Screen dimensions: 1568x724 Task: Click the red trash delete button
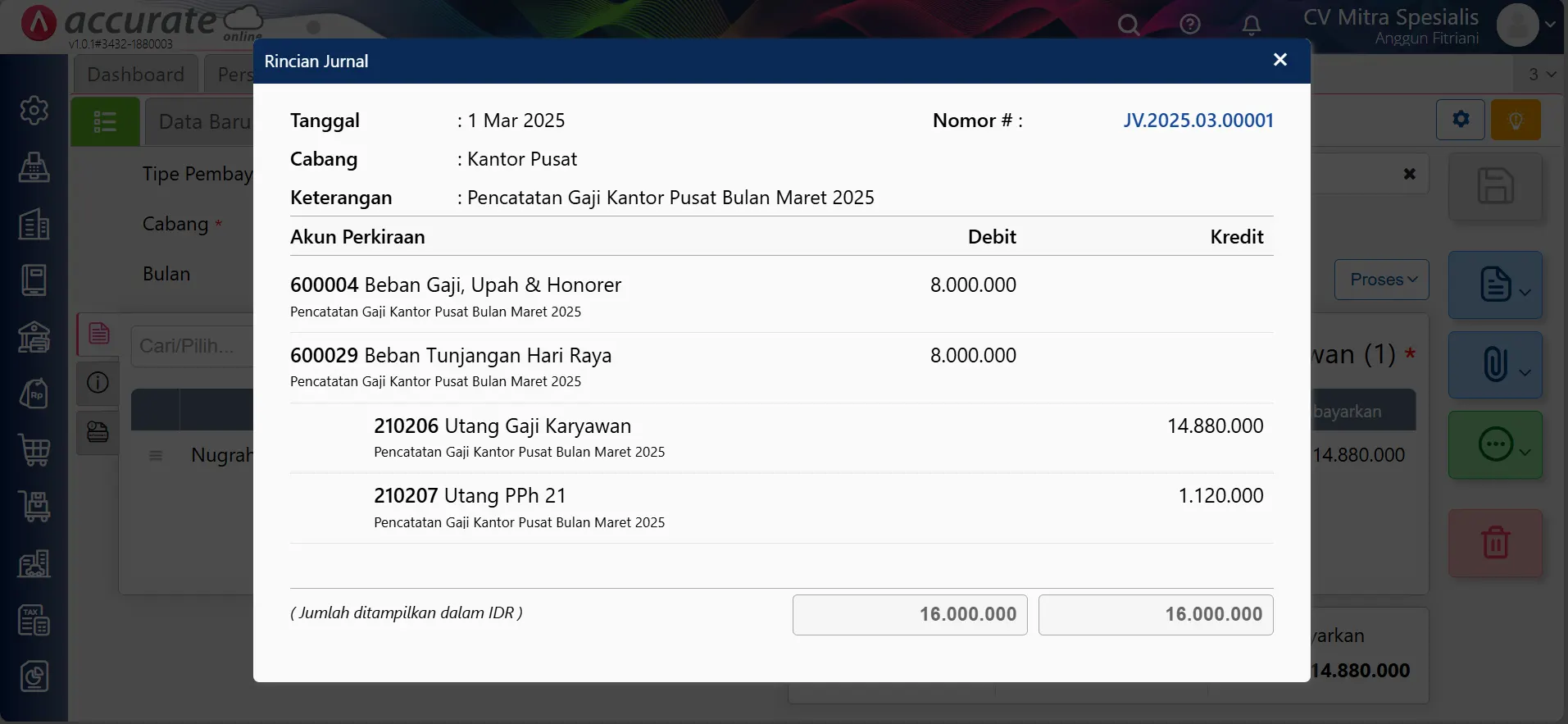[1496, 543]
